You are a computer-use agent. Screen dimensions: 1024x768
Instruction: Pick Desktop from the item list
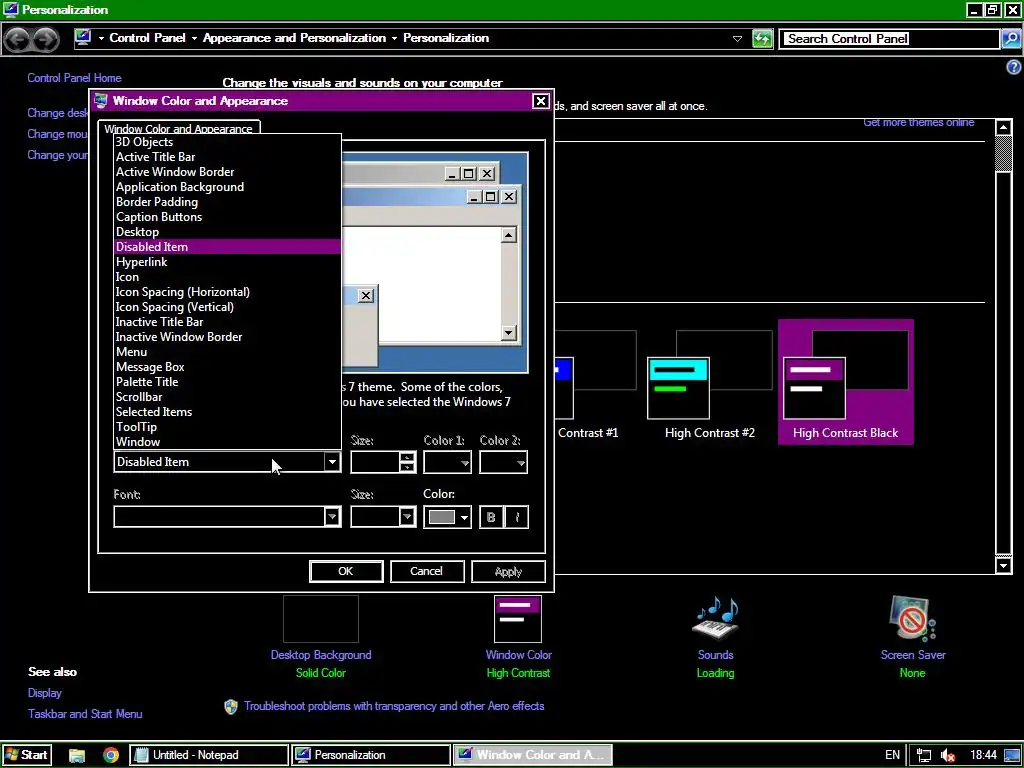(227, 232)
